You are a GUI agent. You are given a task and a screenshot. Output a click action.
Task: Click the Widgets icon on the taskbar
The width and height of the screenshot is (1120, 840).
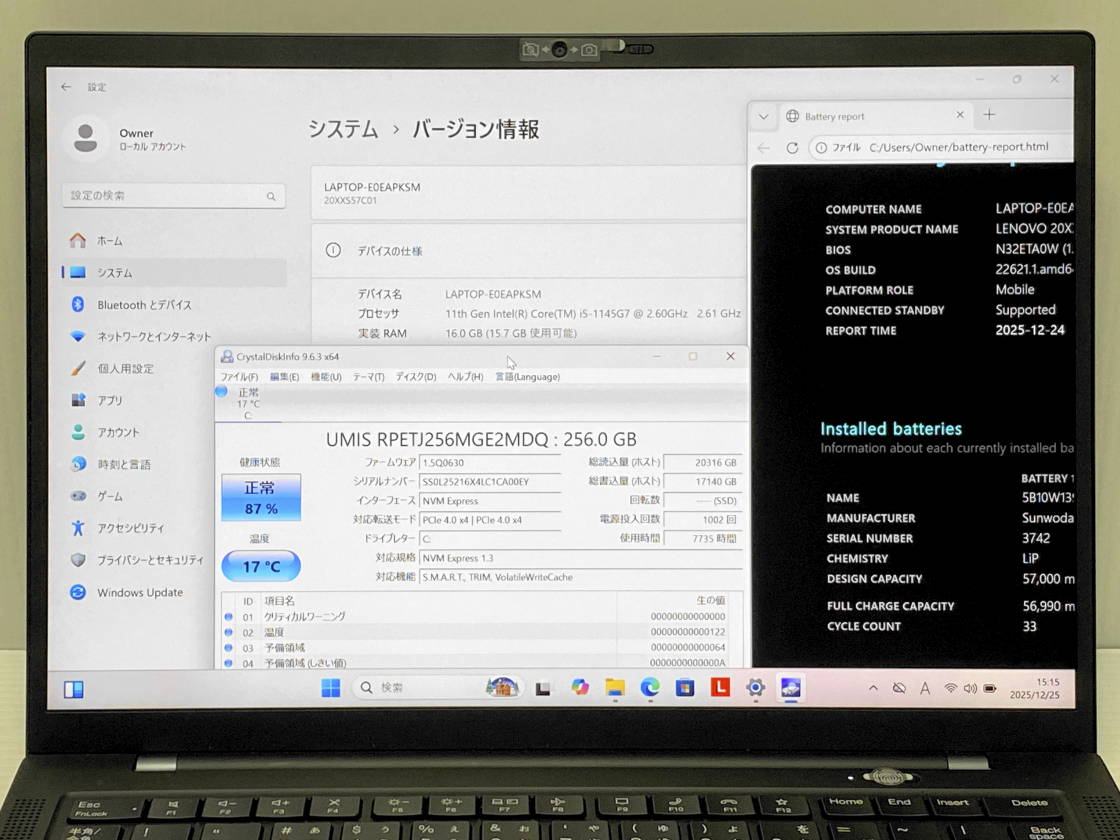point(74,689)
